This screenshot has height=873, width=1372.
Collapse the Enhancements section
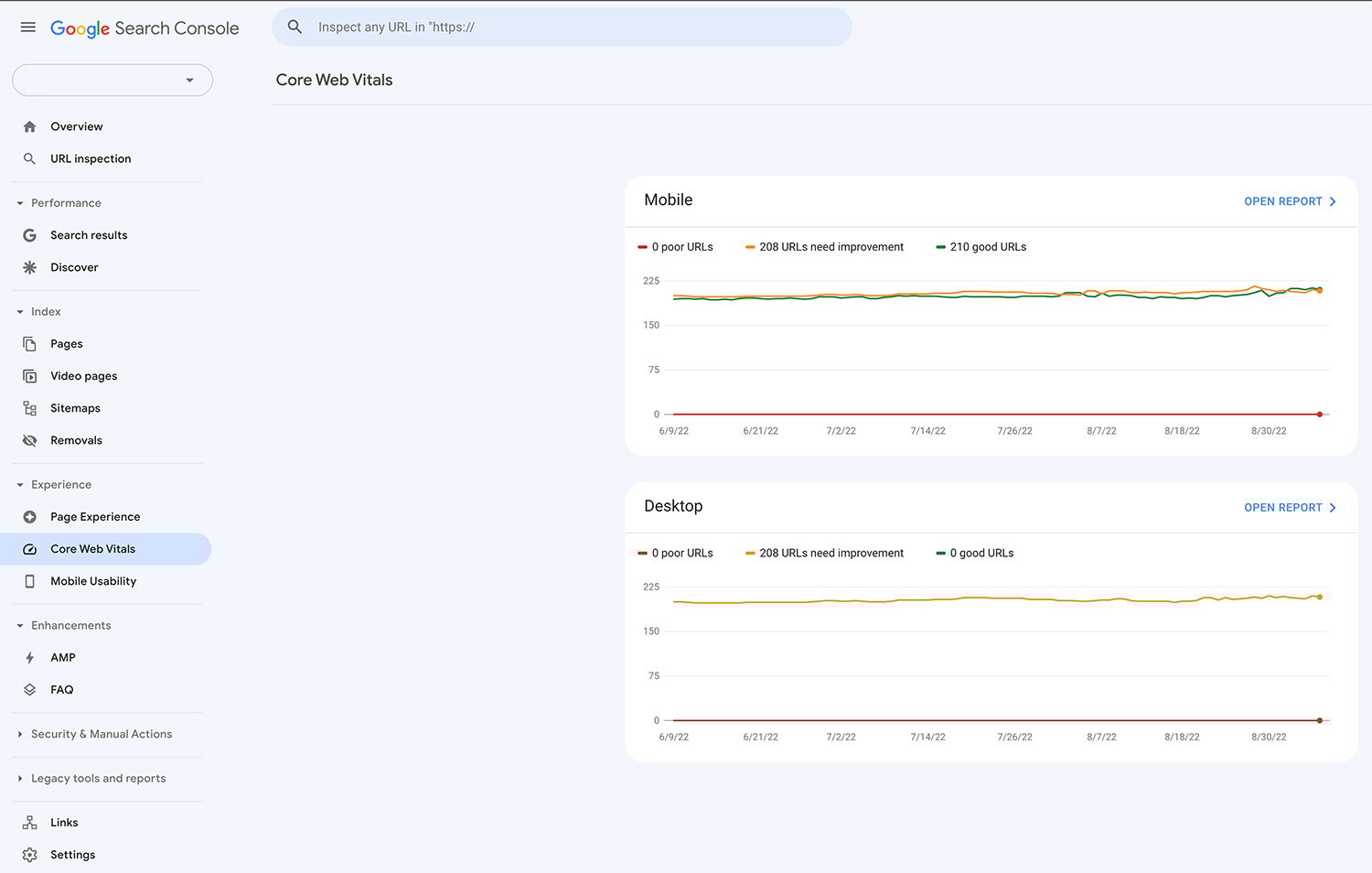pyautogui.click(x=20, y=626)
